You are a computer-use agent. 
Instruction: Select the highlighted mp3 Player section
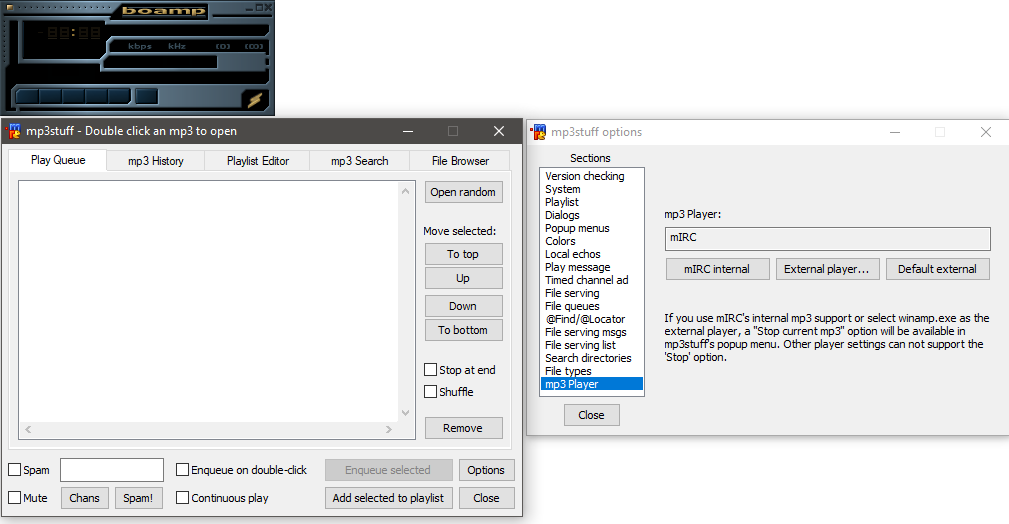tap(592, 384)
